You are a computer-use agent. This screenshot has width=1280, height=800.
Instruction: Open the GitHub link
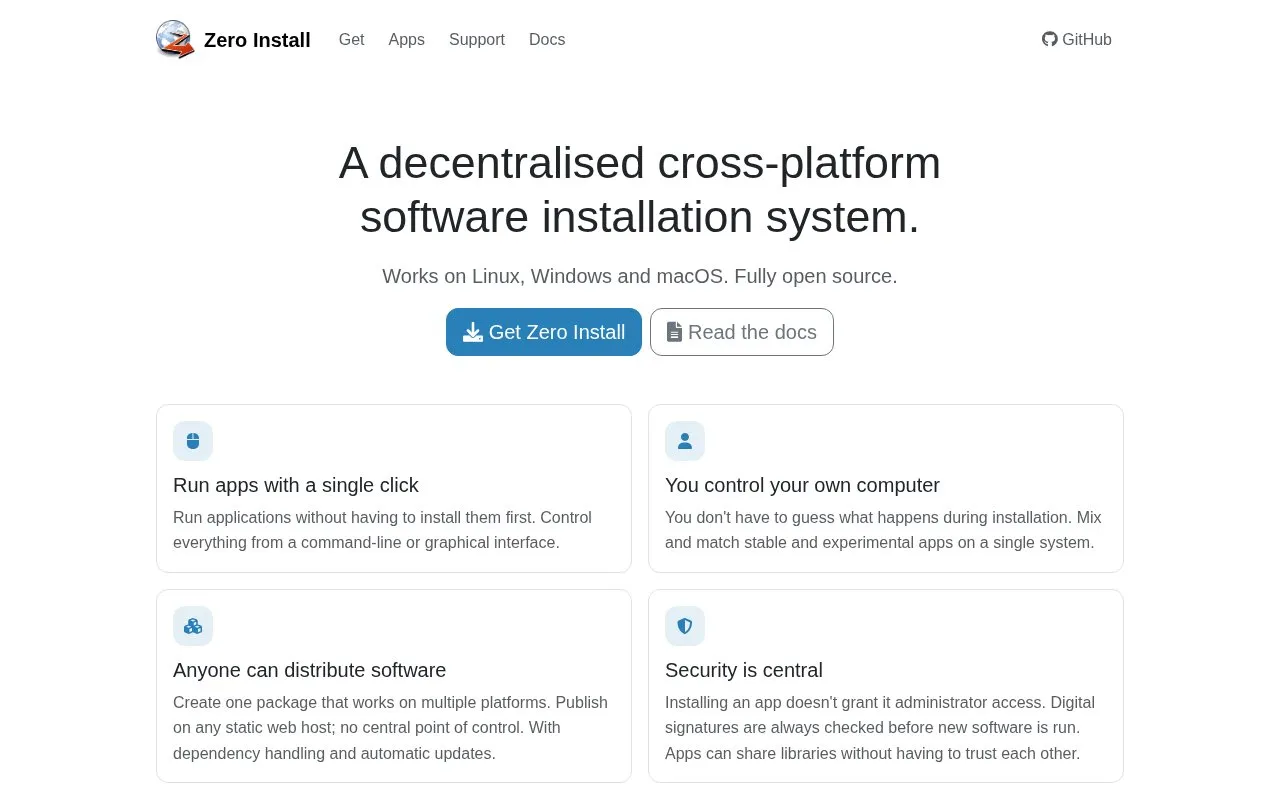coord(1077,39)
